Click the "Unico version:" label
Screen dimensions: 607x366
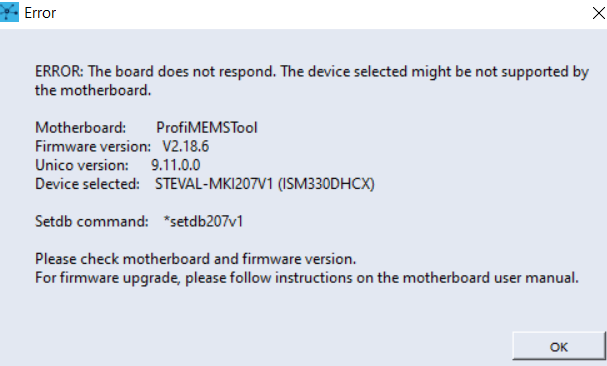pyautogui.click(x=82, y=165)
